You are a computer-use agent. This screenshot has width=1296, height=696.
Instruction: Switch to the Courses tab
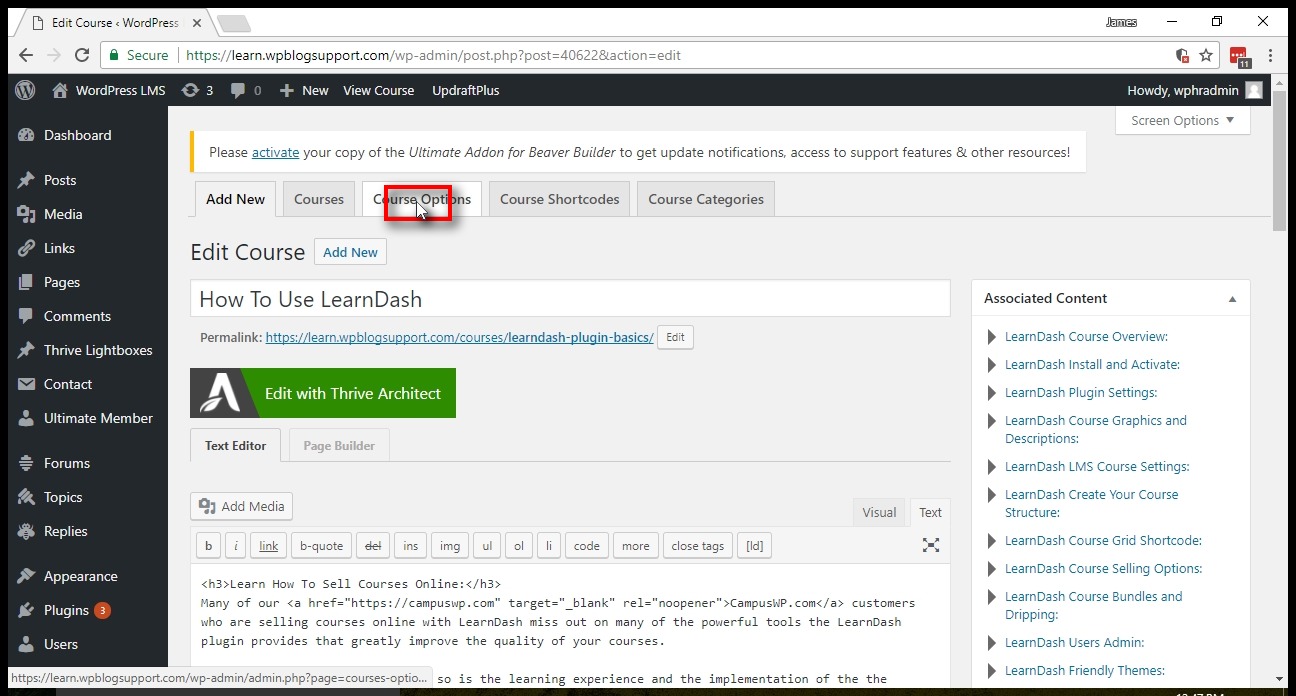[319, 199]
